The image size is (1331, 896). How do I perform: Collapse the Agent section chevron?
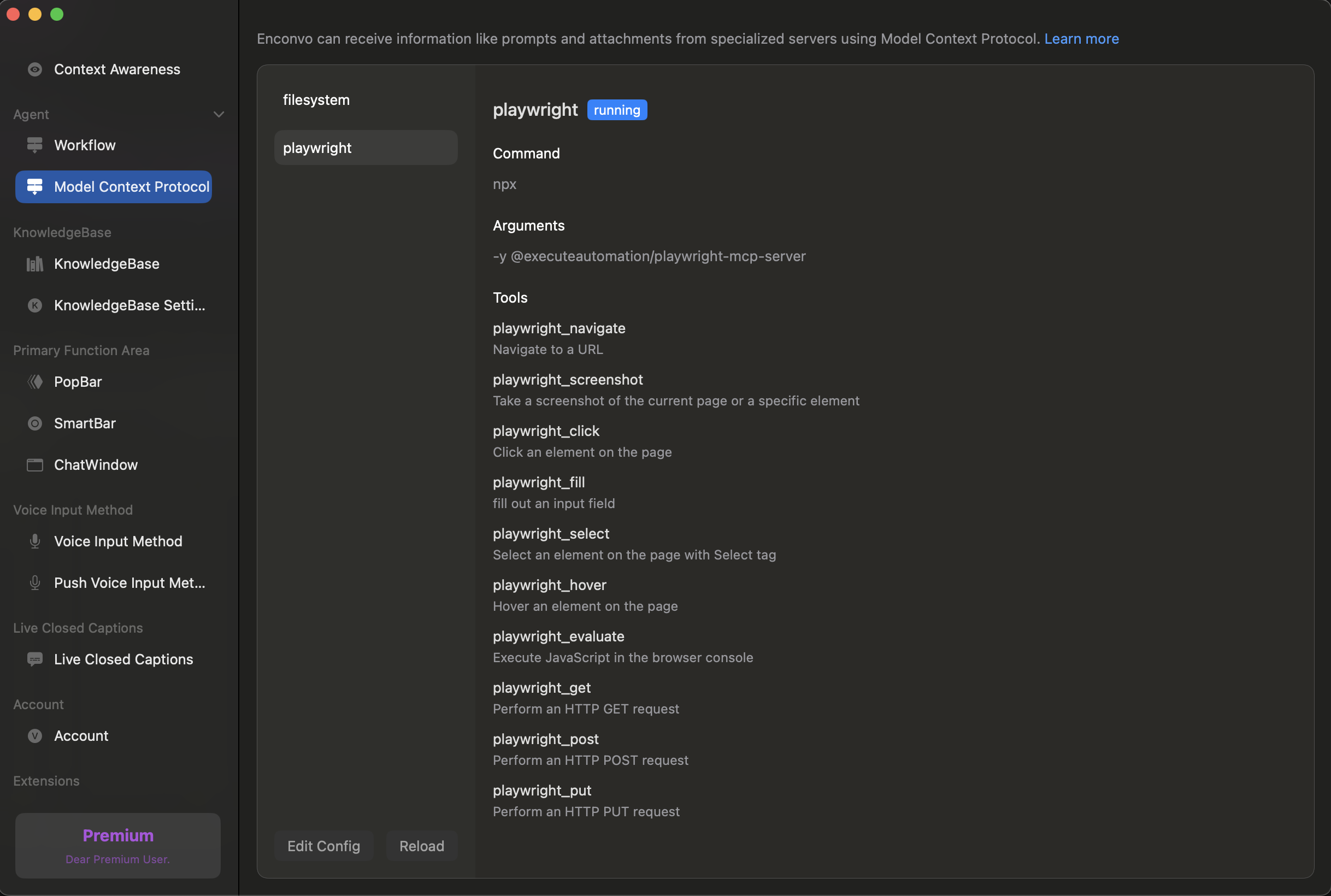(219, 114)
